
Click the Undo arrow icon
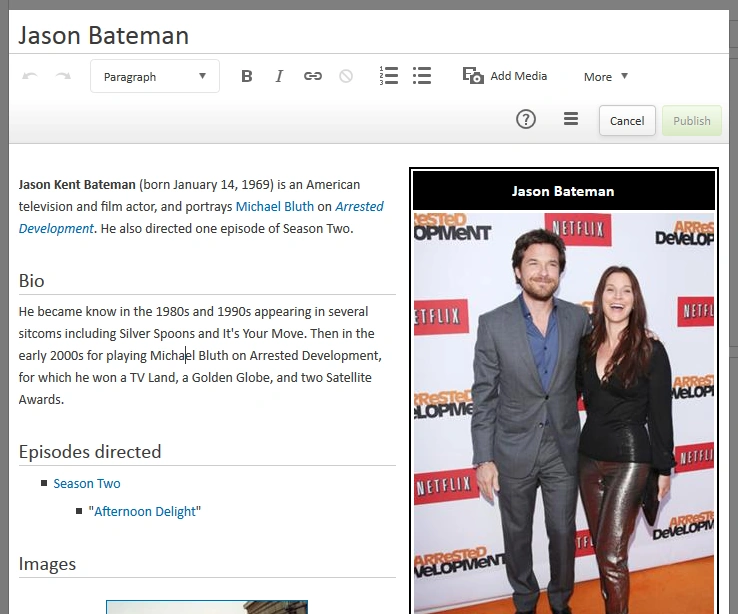pyautogui.click(x=30, y=76)
